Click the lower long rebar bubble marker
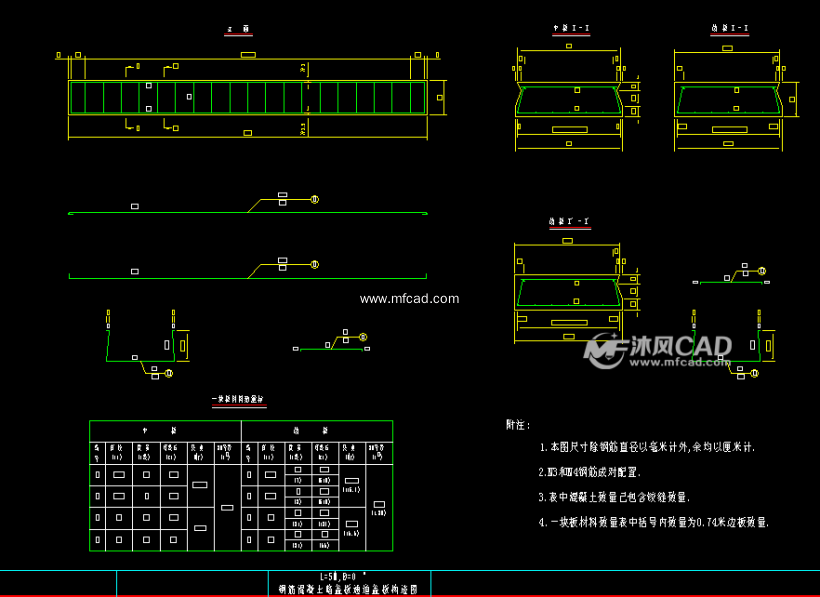The height and width of the screenshot is (597, 820). (x=314, y=265)
